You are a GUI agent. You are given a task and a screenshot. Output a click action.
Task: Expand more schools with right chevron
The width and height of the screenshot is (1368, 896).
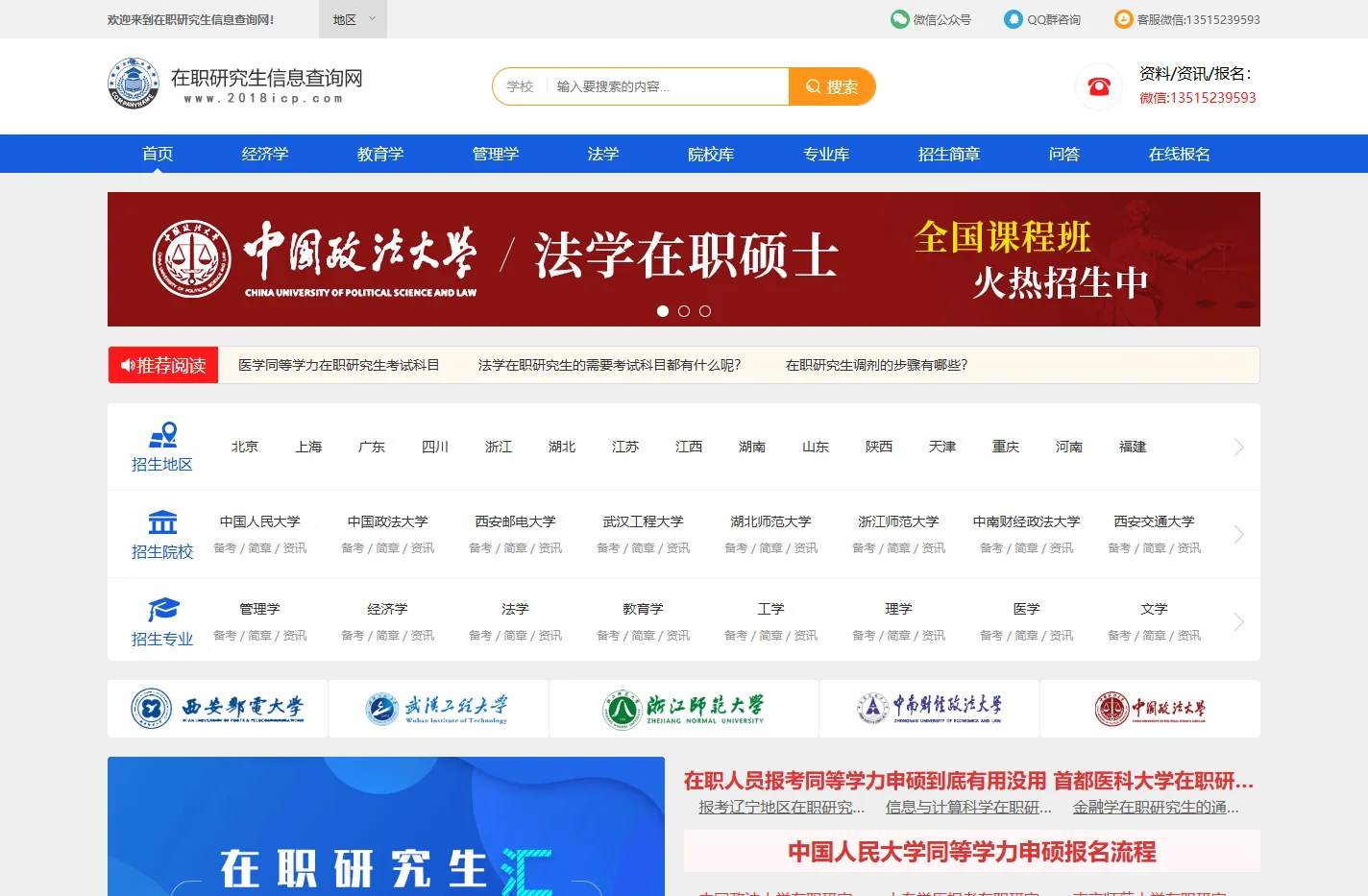1238,535
